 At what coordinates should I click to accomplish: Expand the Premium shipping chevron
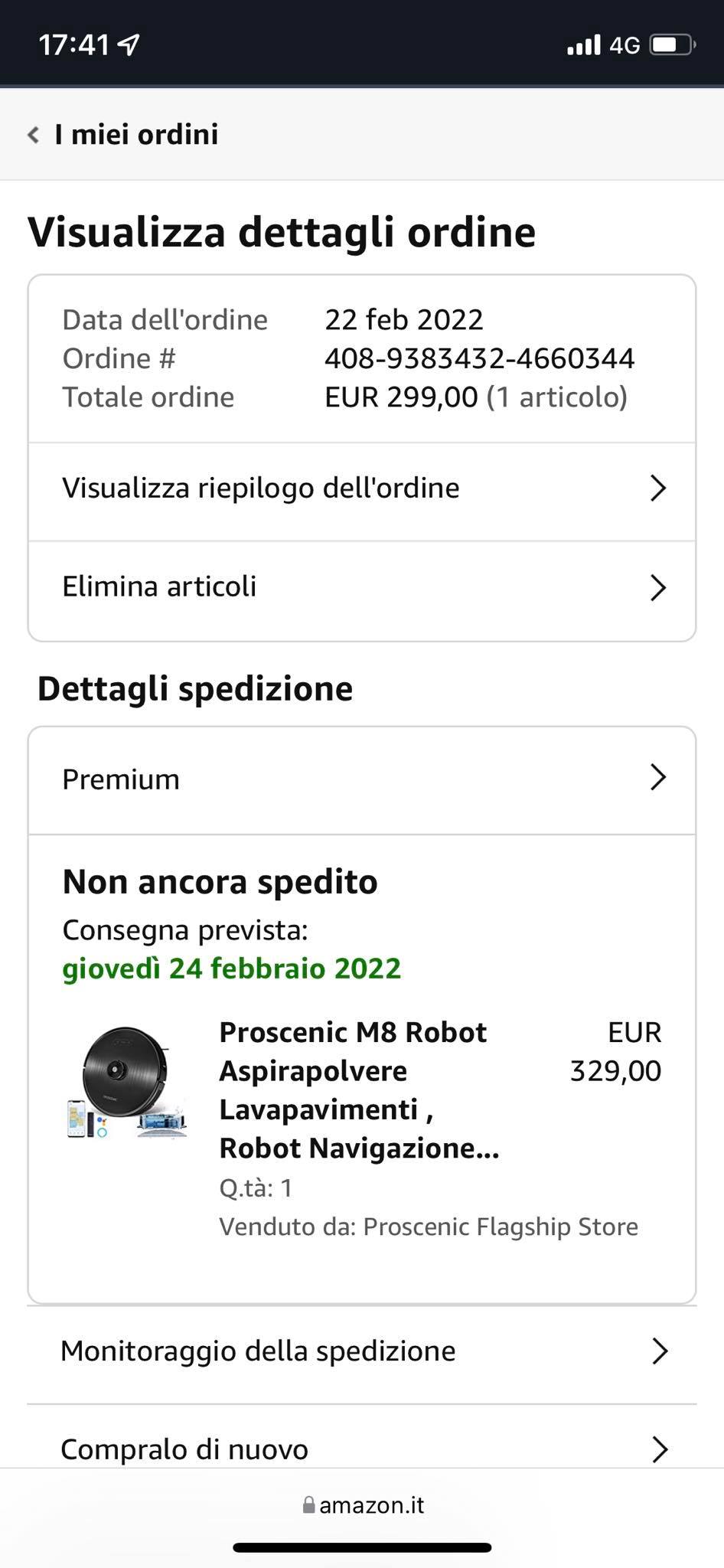tap(657, 777)
